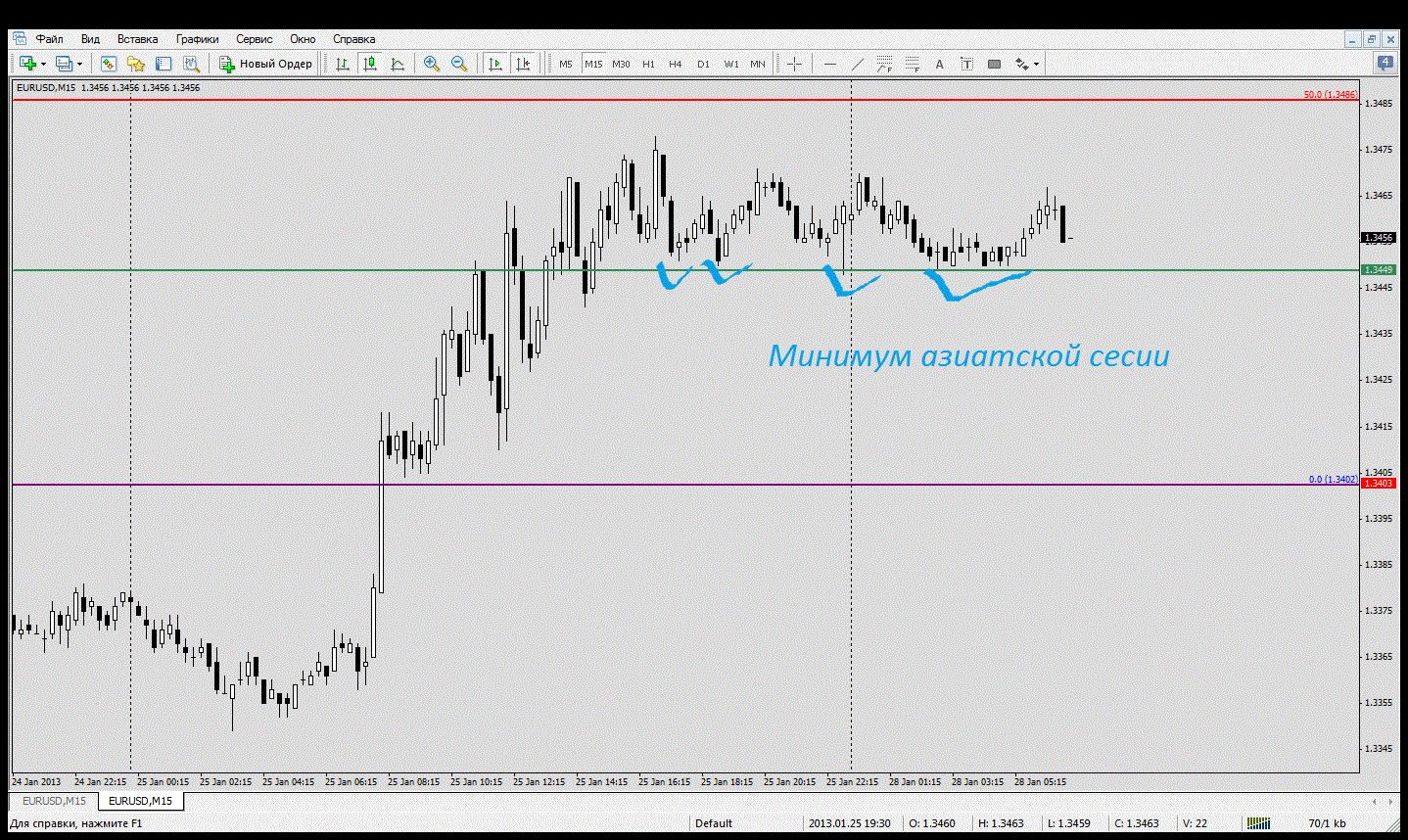This screenshot has height=840, width=1408.
Task: Open the Strategy Tester icon
Action: point(191,64)
